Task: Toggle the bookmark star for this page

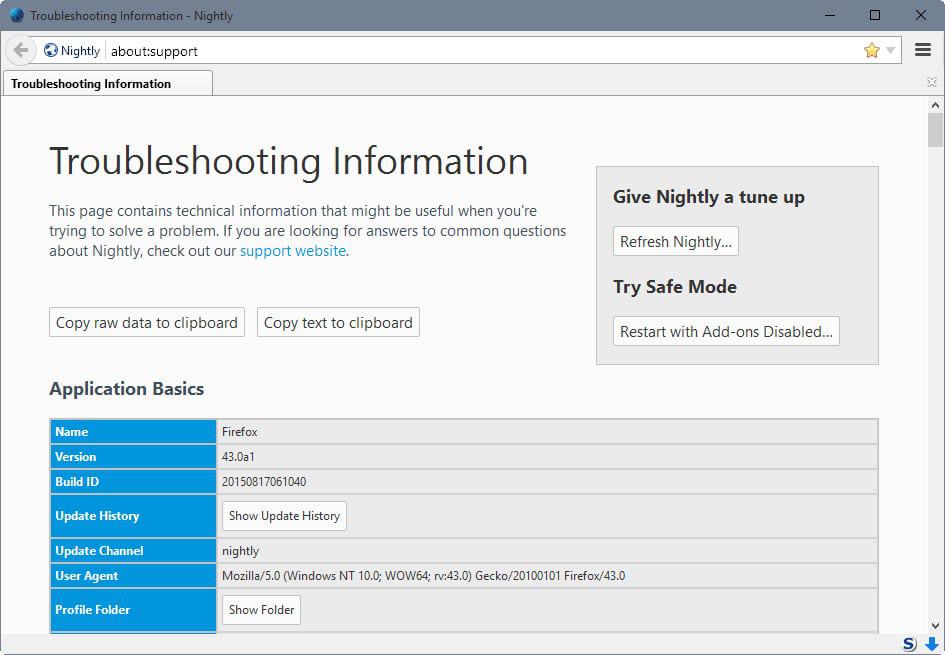Action: pyautogui.click(x=869, y=48)
